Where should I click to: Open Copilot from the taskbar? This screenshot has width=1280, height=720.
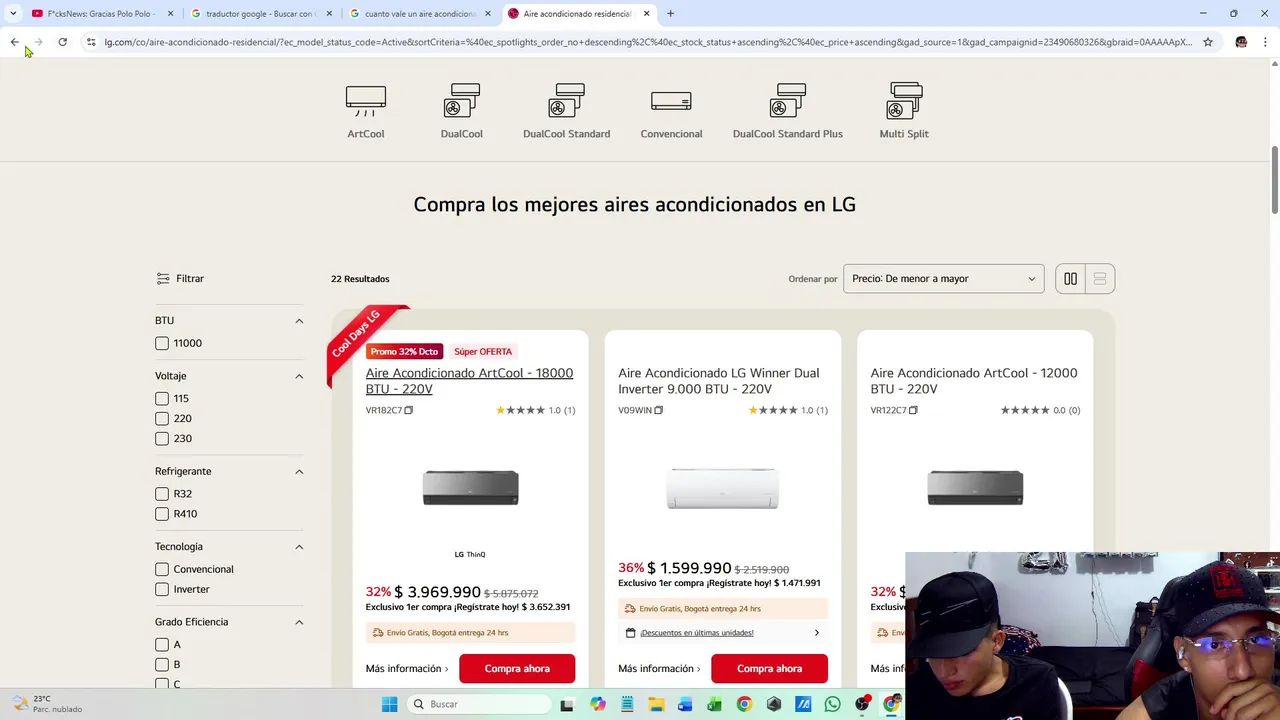tap(598, 704)
